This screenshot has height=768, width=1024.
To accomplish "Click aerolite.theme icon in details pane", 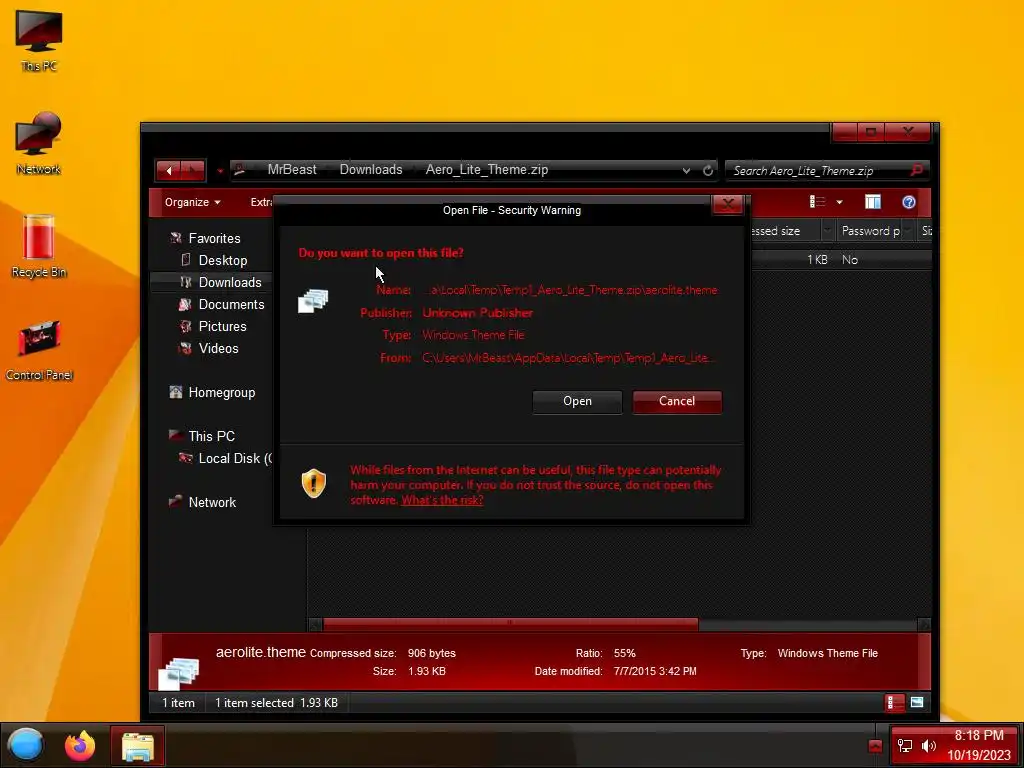I will pos(179,673).
